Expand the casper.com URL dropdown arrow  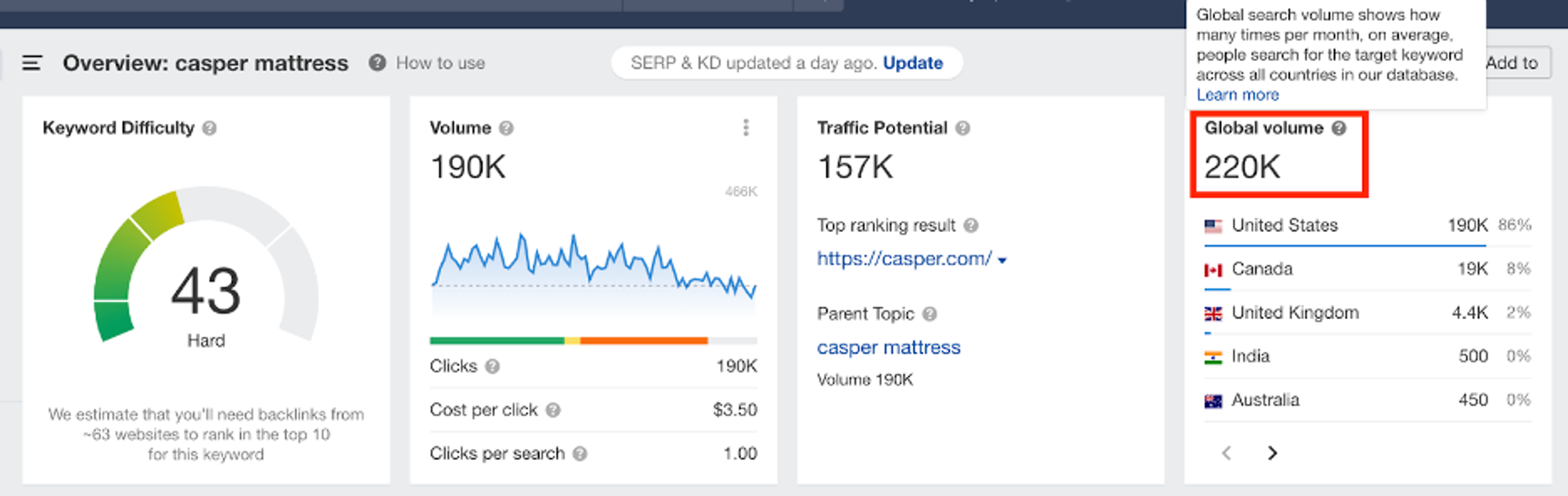click(x=1002, y=261)
